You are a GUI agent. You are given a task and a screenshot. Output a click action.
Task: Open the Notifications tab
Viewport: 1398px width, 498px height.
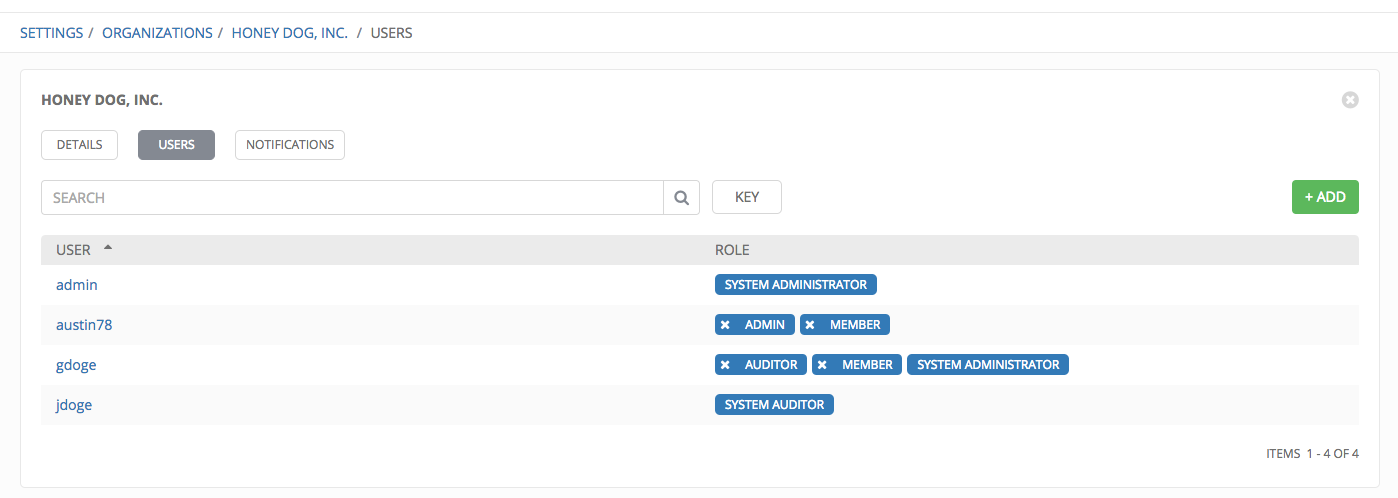point(290,145)
